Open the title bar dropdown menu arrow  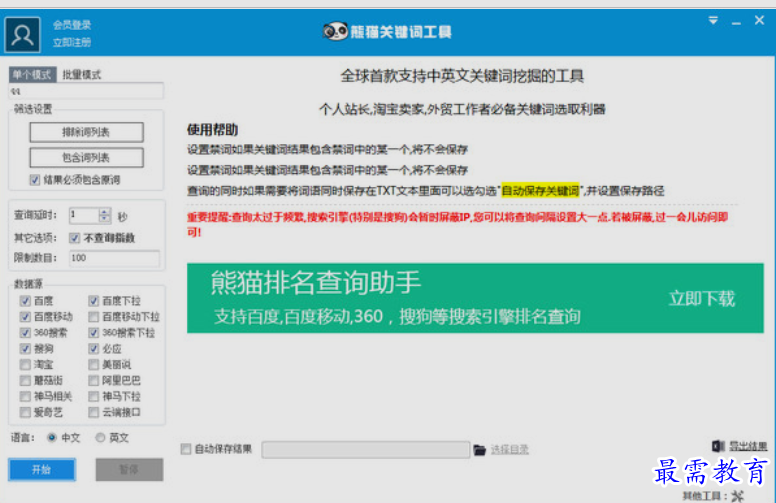point(713,20)
